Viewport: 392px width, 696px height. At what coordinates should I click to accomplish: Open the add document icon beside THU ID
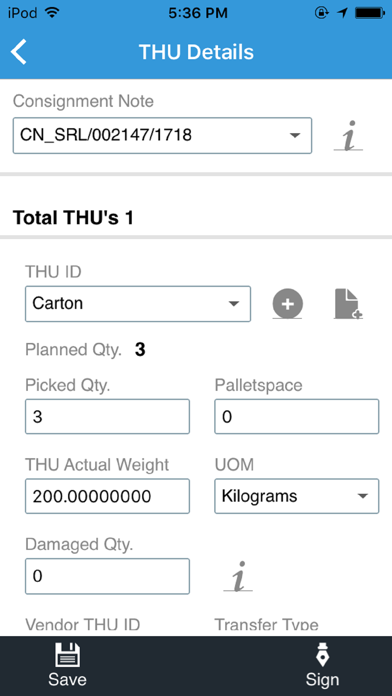point(348,304)
